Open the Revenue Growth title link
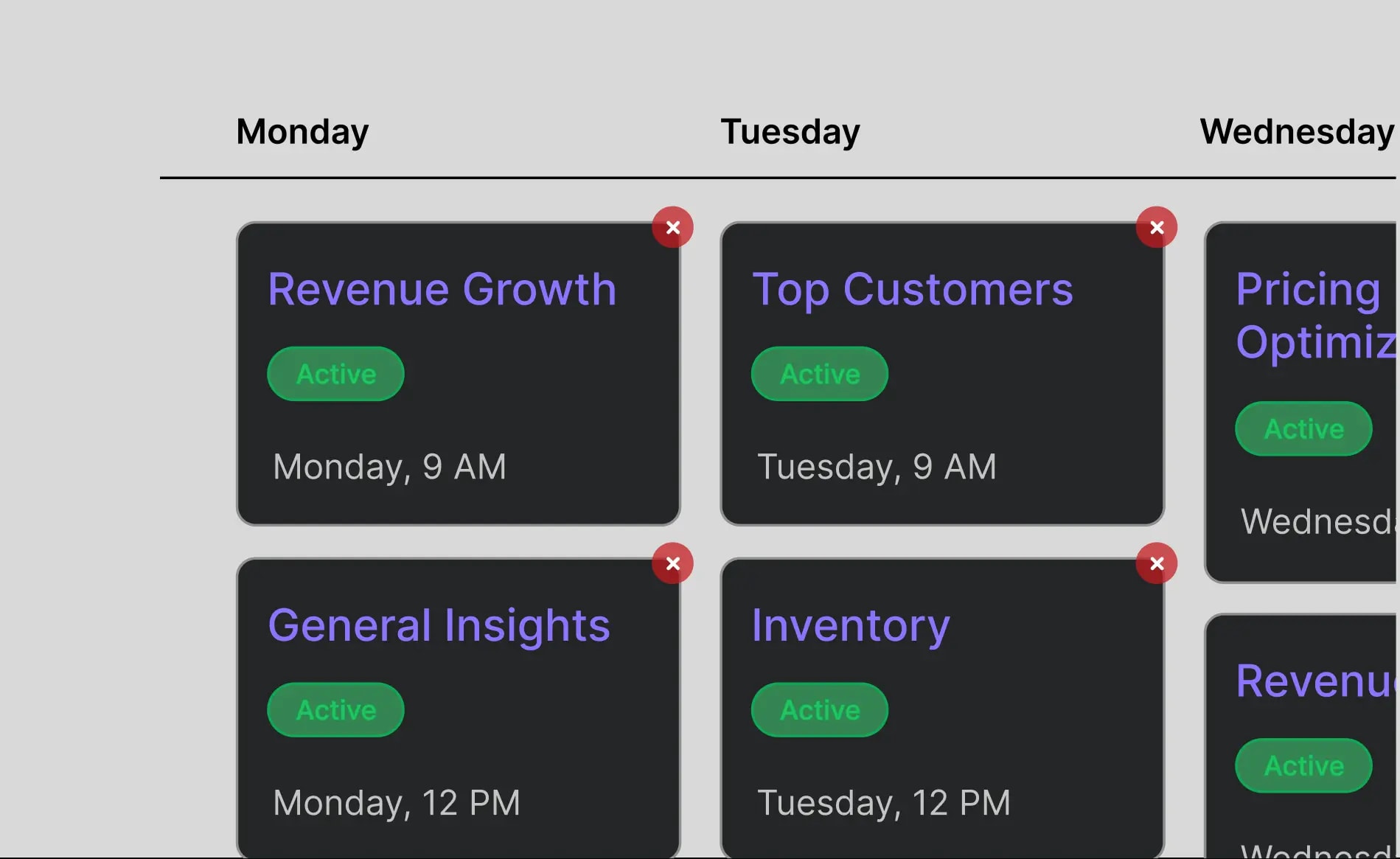 pyautogui.click(x=442, y=289)
